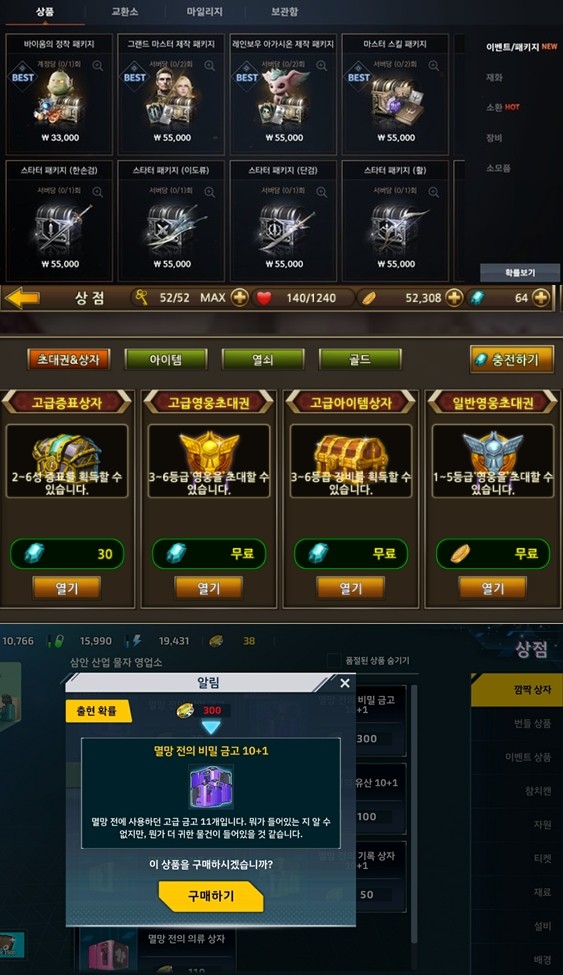Click the magnifier on 마스터 스킬 패키지

tap(434, 65)
